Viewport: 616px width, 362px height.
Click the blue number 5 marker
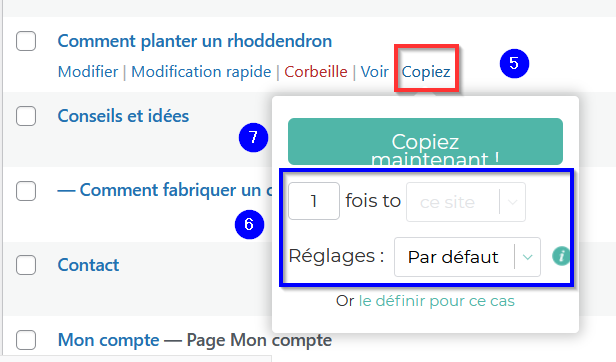point(514,63)
